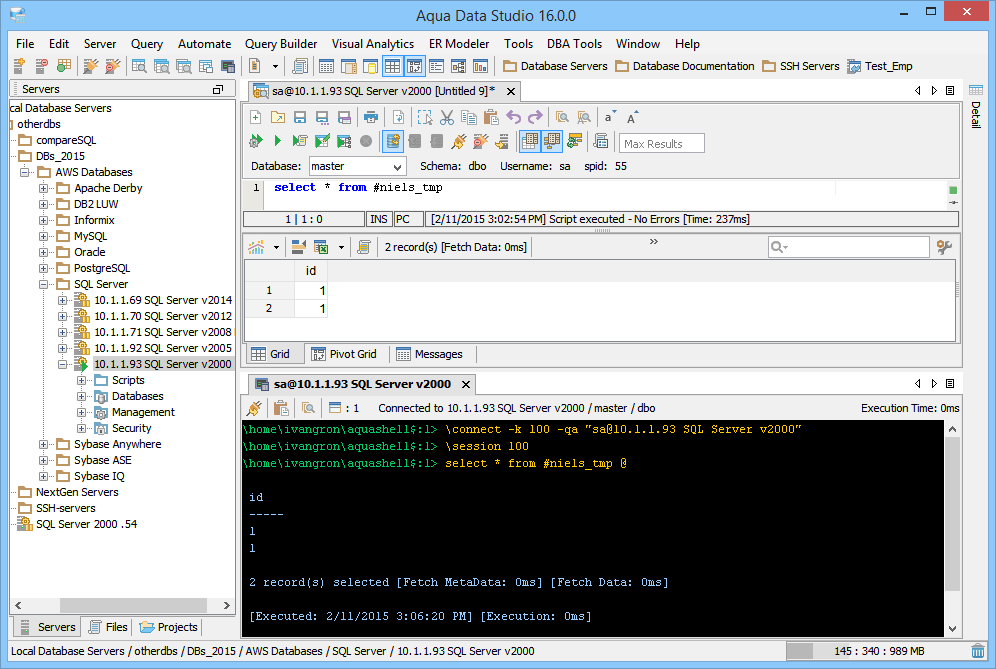Click the chart icon in results toolbar

click(x=257, y=247)
